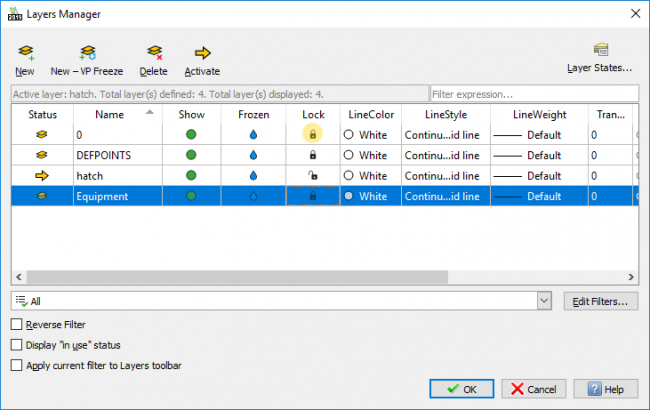Enable Display "in use" status checkbox
Image resolution: width=650 pixels, height=410 pixels.
[17, 345]
